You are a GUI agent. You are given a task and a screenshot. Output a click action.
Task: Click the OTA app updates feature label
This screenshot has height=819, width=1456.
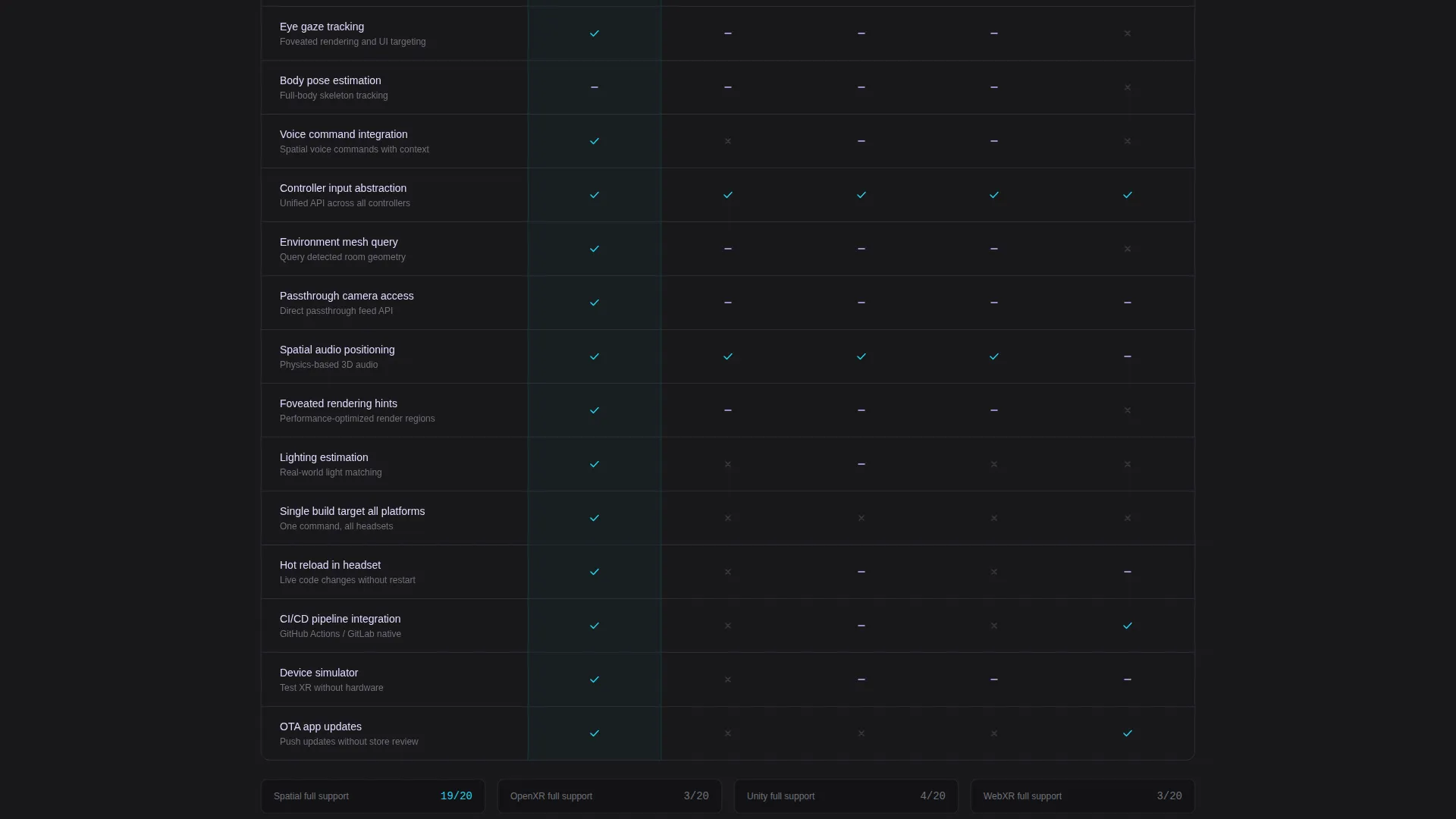pos(321,726)
